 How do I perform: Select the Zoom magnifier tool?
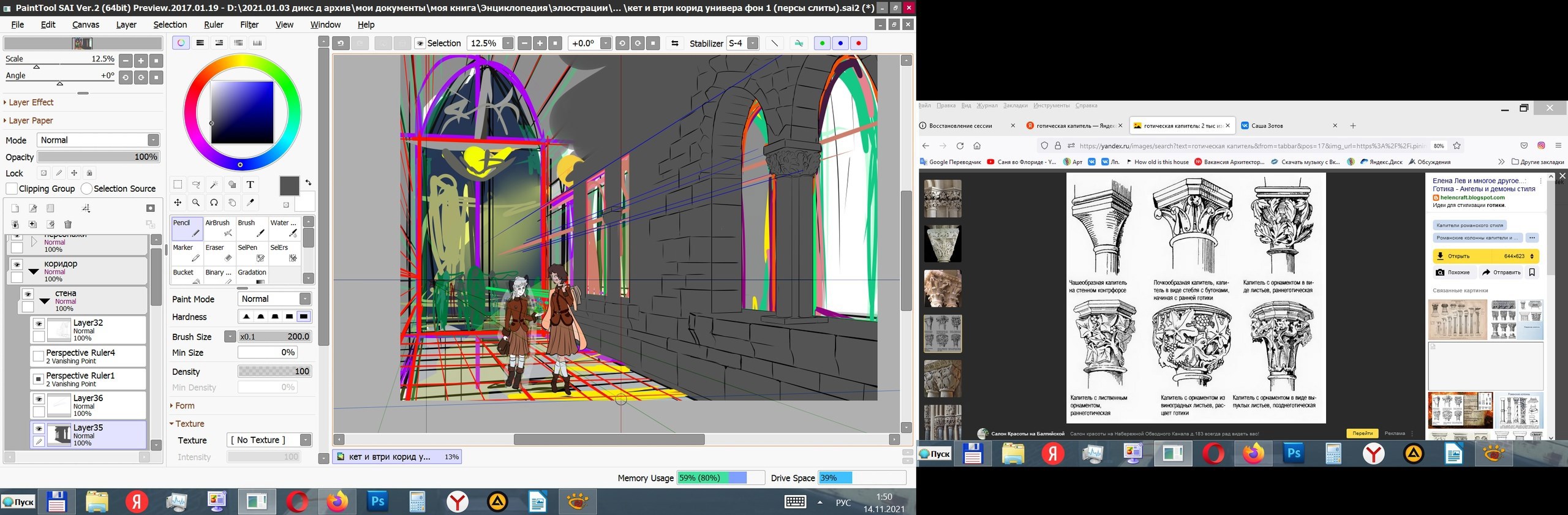196,203
